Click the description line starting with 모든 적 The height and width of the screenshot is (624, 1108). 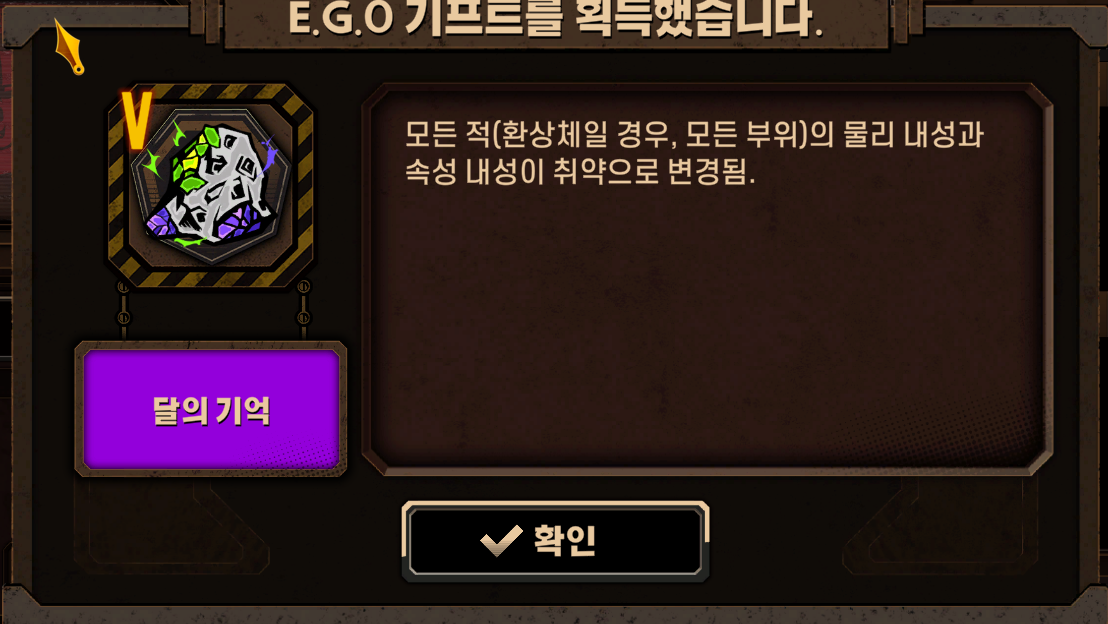pyautogui.click(x=694, y=134)
